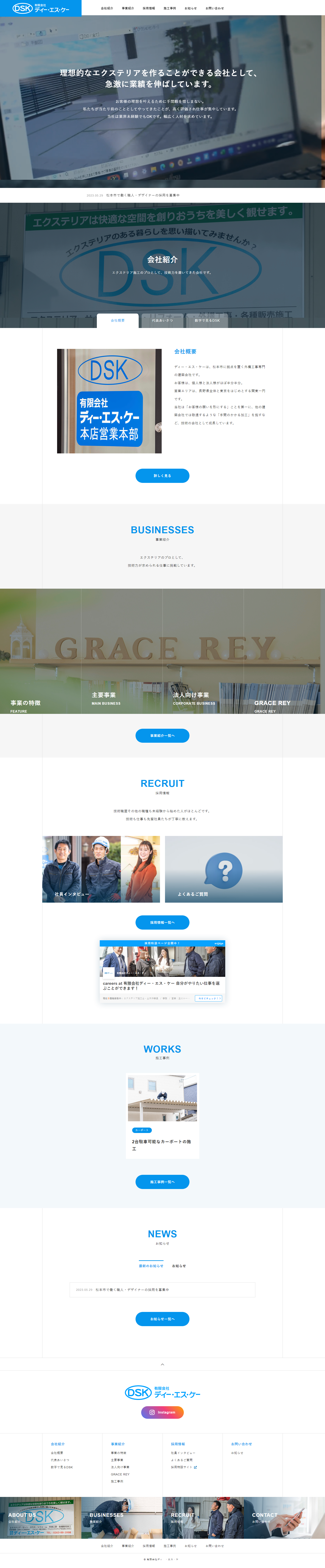
Task: Open 採用情報 in the top navigation
Action: [148, 9]
